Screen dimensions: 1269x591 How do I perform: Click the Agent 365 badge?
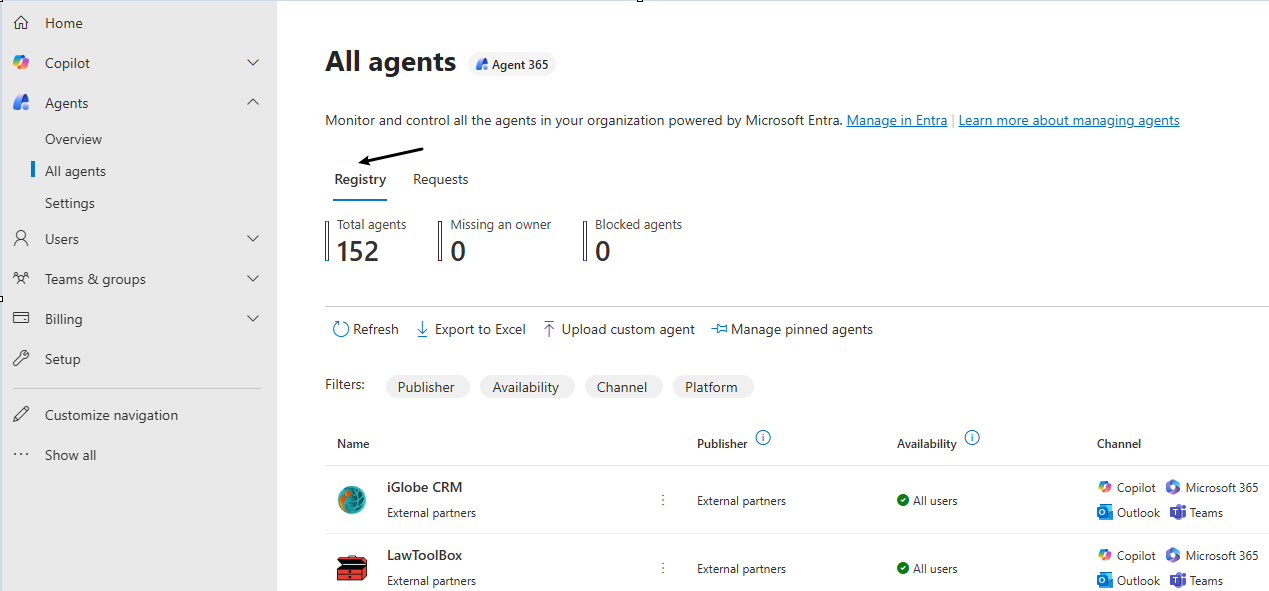(512, 64)
